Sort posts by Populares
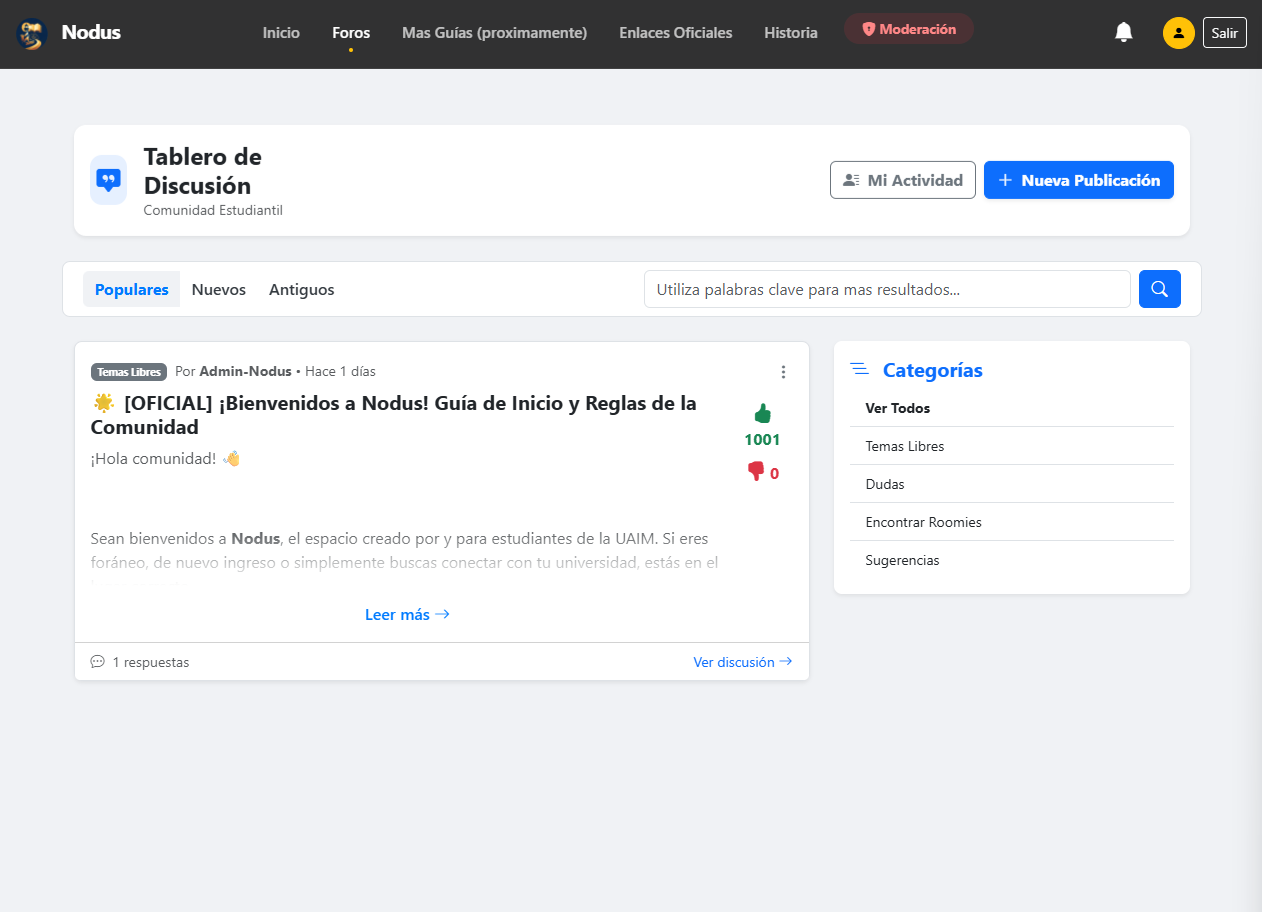The width and height of the screenshot is (1262, 912). [131, 289]
